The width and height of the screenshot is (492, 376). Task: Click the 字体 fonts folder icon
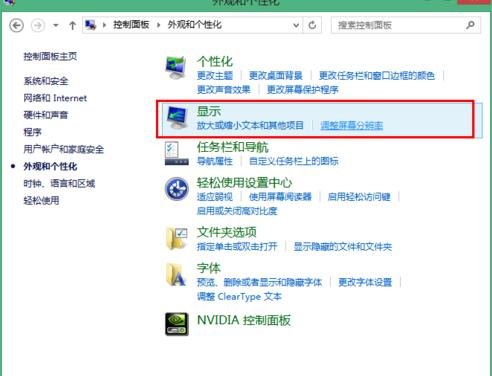[x=176, y=275]
